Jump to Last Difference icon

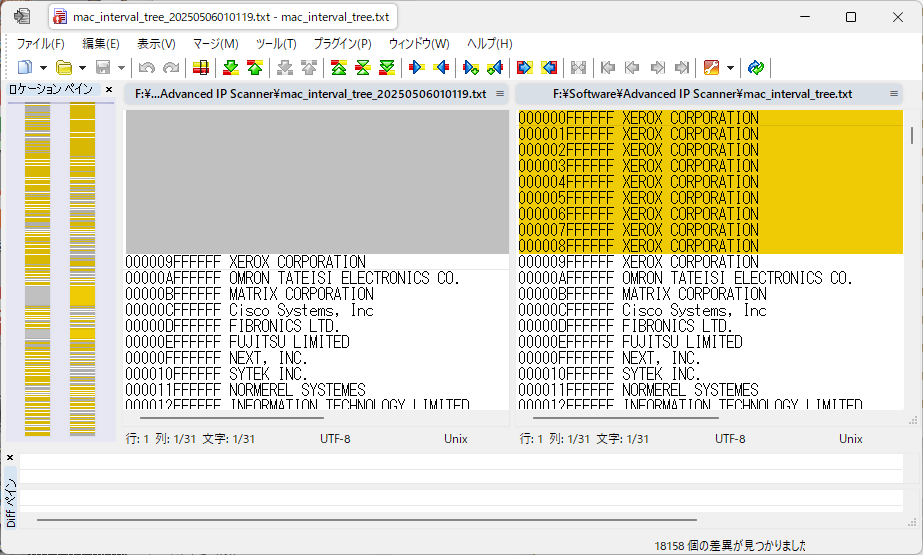(x=387, y=68)
